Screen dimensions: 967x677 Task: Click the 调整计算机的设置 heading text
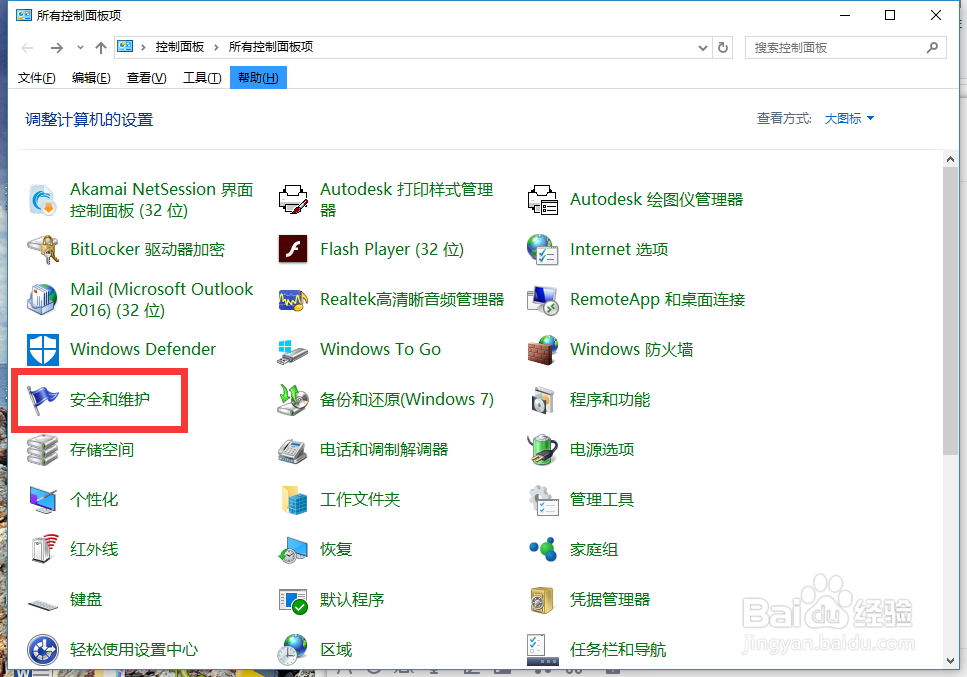click(89, 120)
